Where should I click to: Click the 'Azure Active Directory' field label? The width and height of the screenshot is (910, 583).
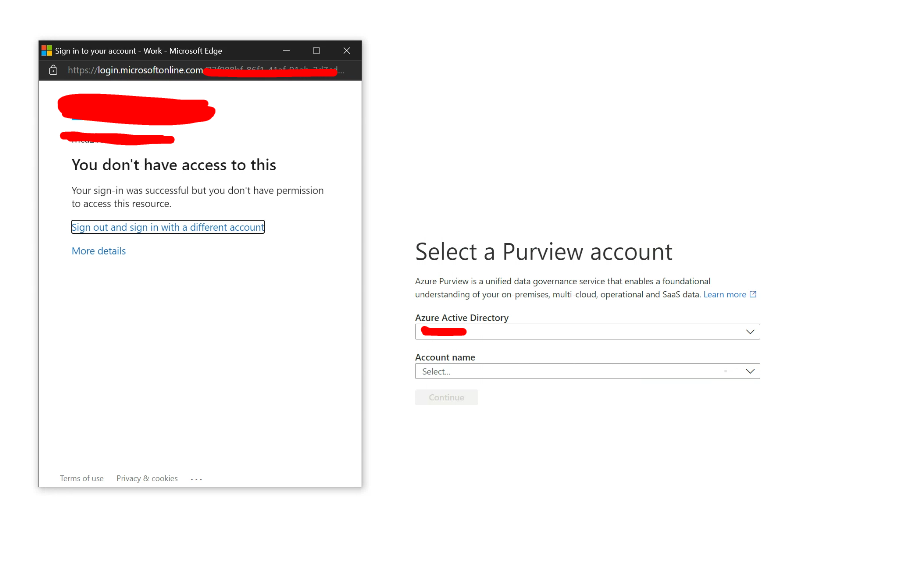click(x=462, y=318)
